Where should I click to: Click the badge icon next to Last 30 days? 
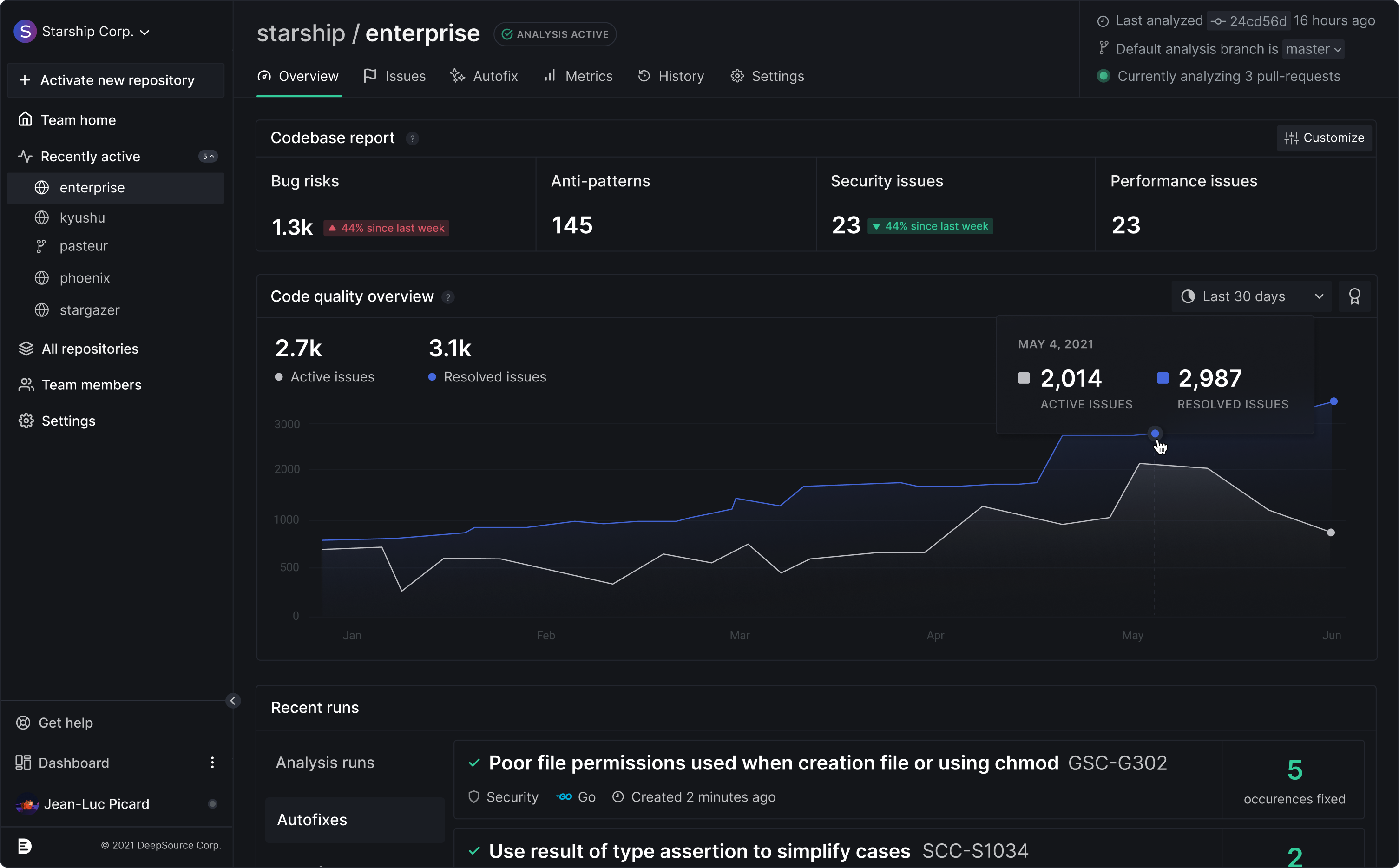pos(1354,297)
